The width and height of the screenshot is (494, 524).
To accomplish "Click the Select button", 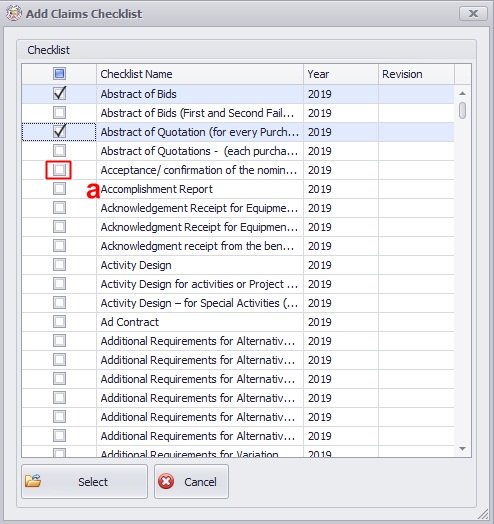I will point(84,482).
